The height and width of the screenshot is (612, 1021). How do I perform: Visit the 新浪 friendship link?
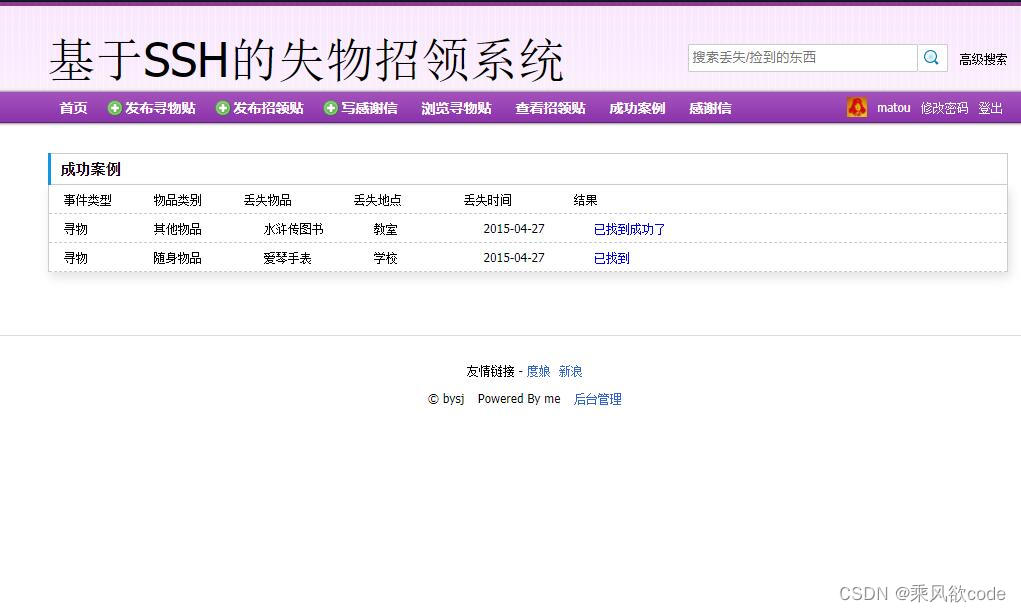point(570,371)
